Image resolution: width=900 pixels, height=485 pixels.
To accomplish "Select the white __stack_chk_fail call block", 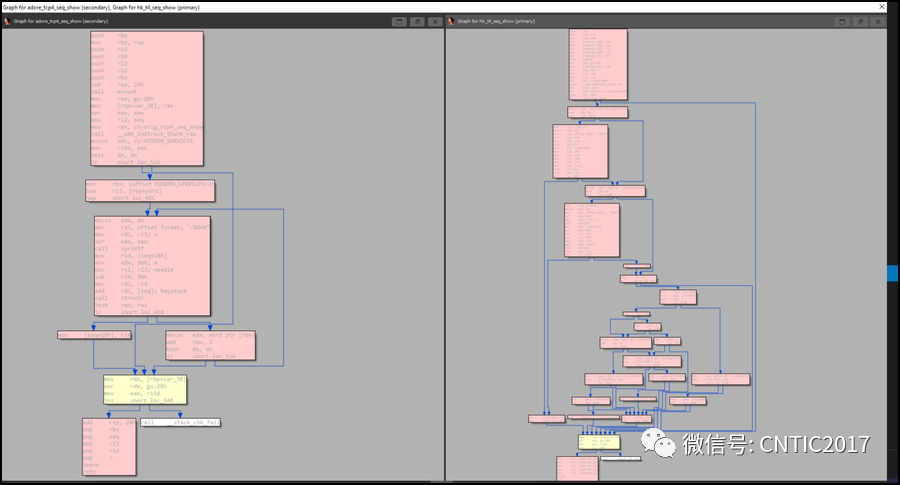I will point(180,422).
